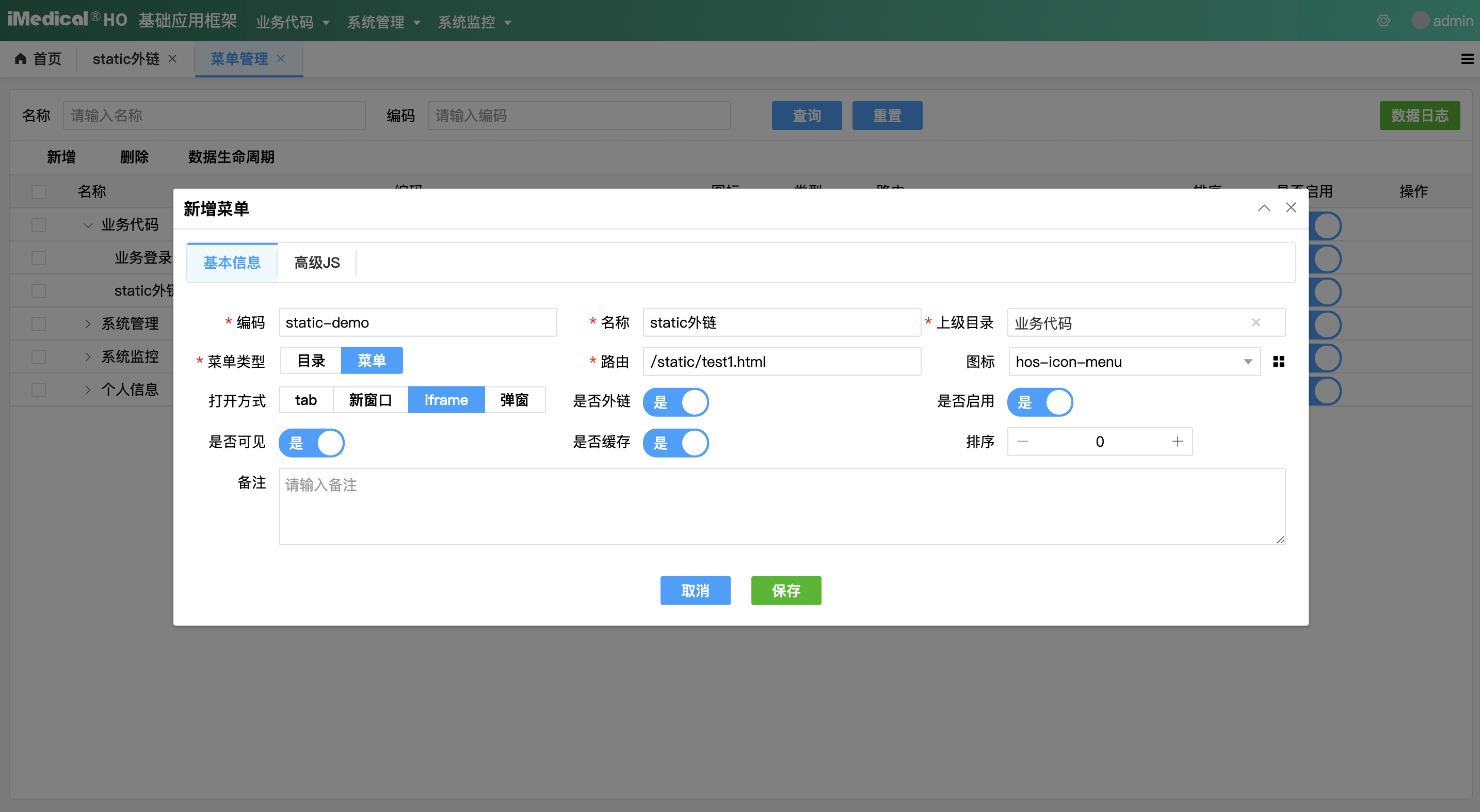Click the hamburger menu icon at right
This screenshot has width=1480, height=812.
[x=1467, y=59]
